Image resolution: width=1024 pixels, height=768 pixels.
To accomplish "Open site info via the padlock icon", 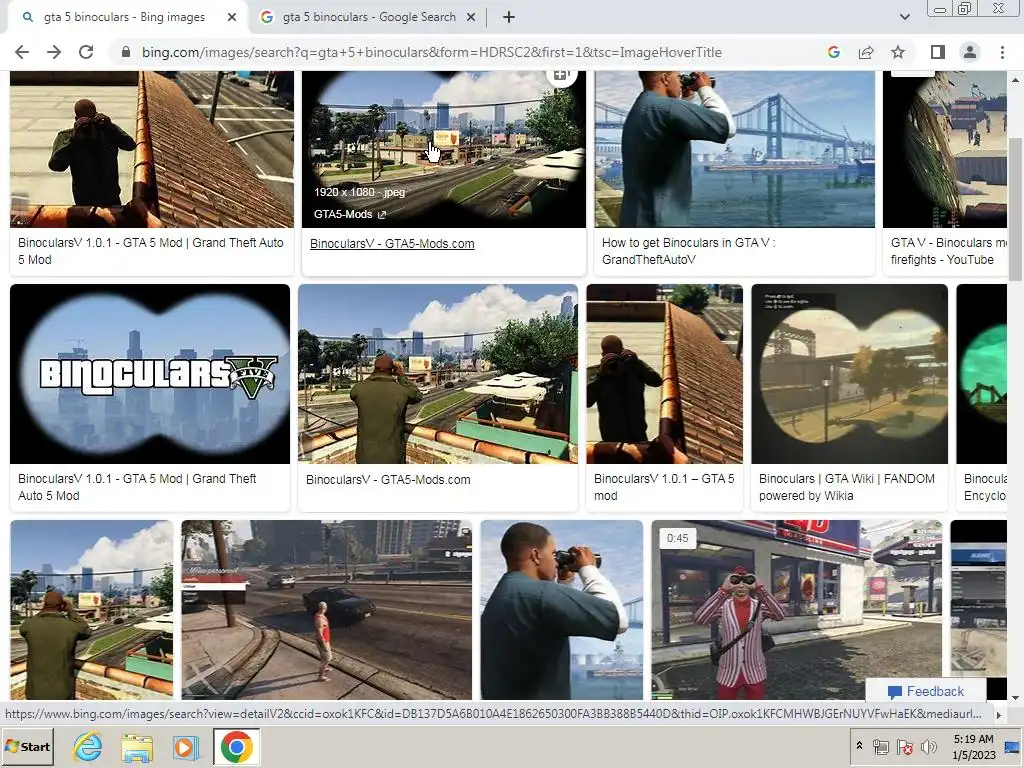I will coord(126,52).
